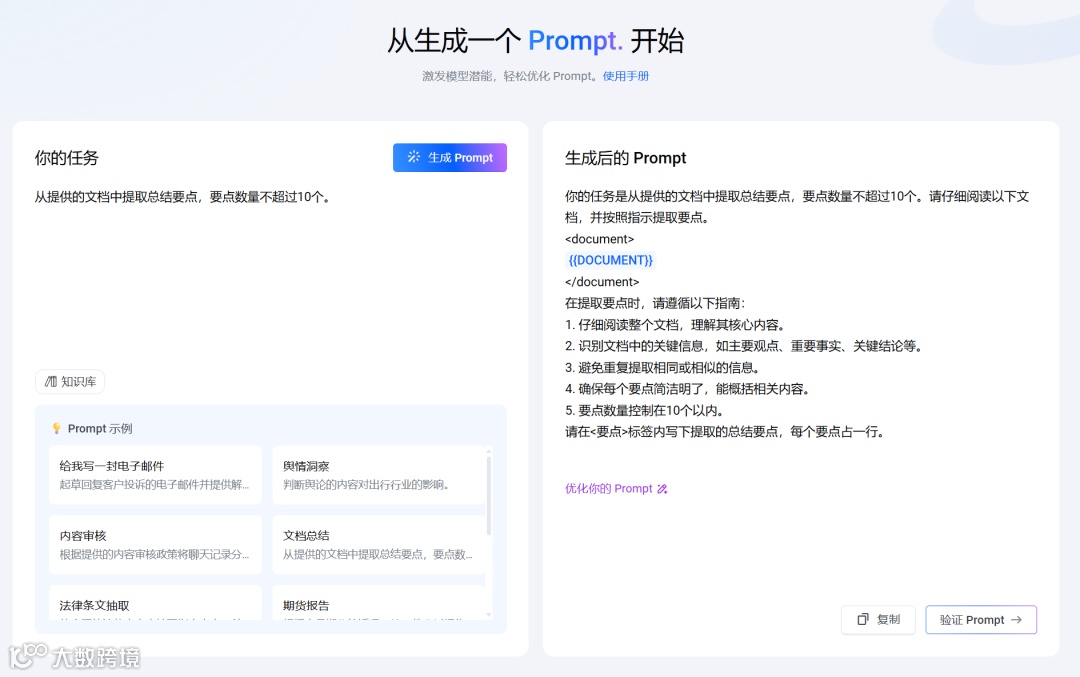Click the book icon in 知识库 button
1080x677 pixels.
tap(51, 382)
